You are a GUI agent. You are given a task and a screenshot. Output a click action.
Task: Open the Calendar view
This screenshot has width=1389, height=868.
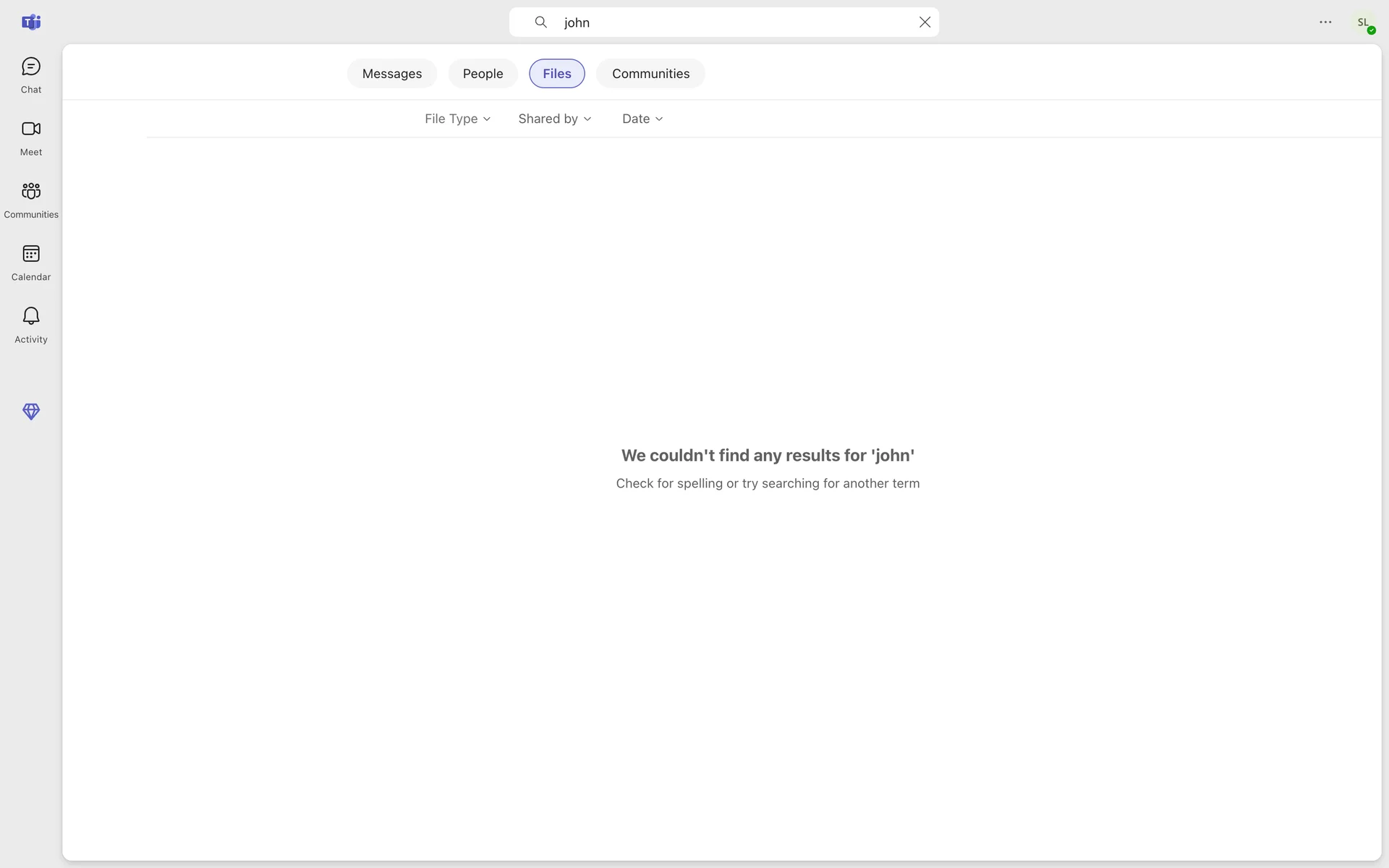(x=30, y=263)
